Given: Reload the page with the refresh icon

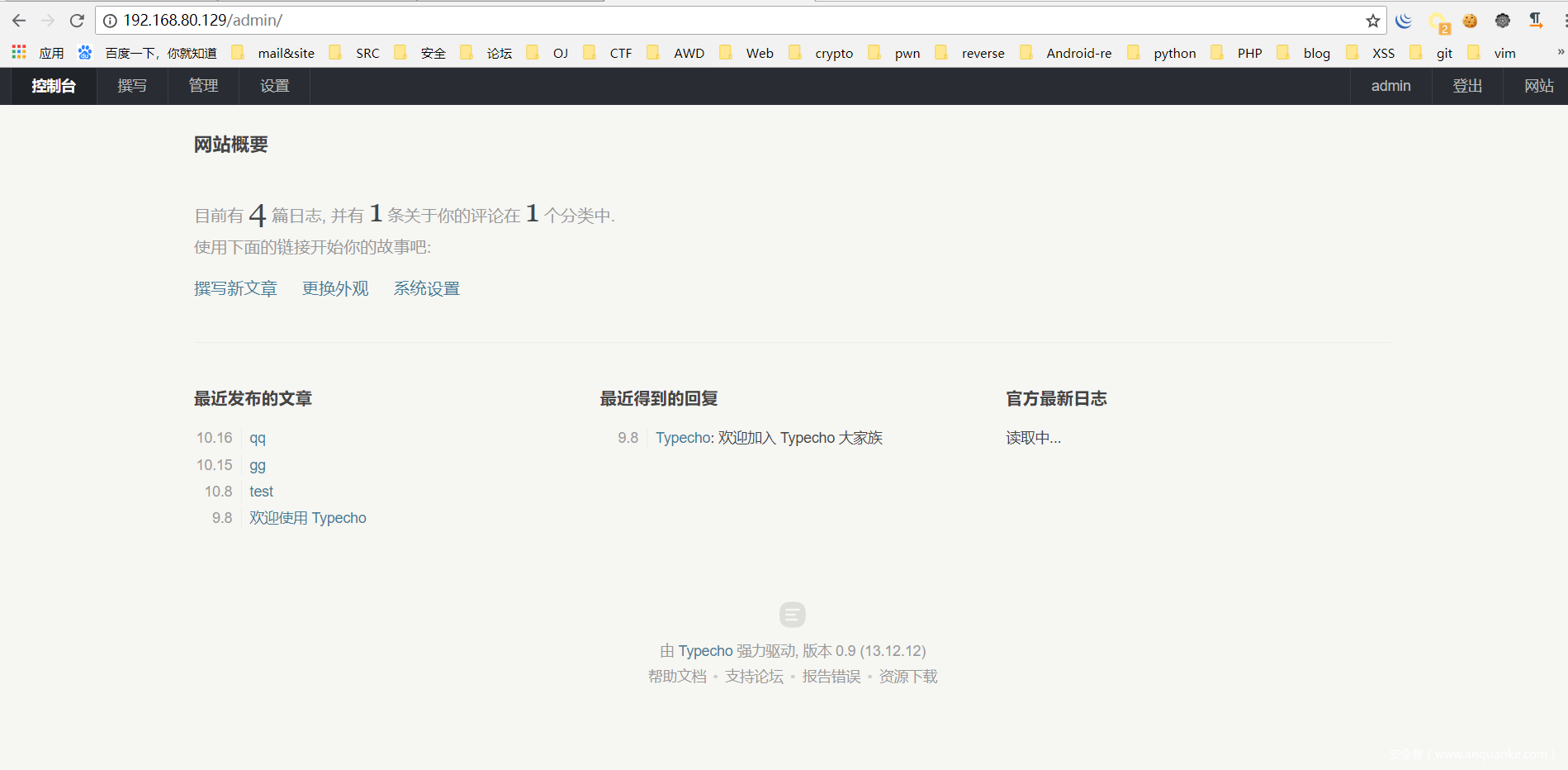Looking at the screenshot, I should pos(77,21).
